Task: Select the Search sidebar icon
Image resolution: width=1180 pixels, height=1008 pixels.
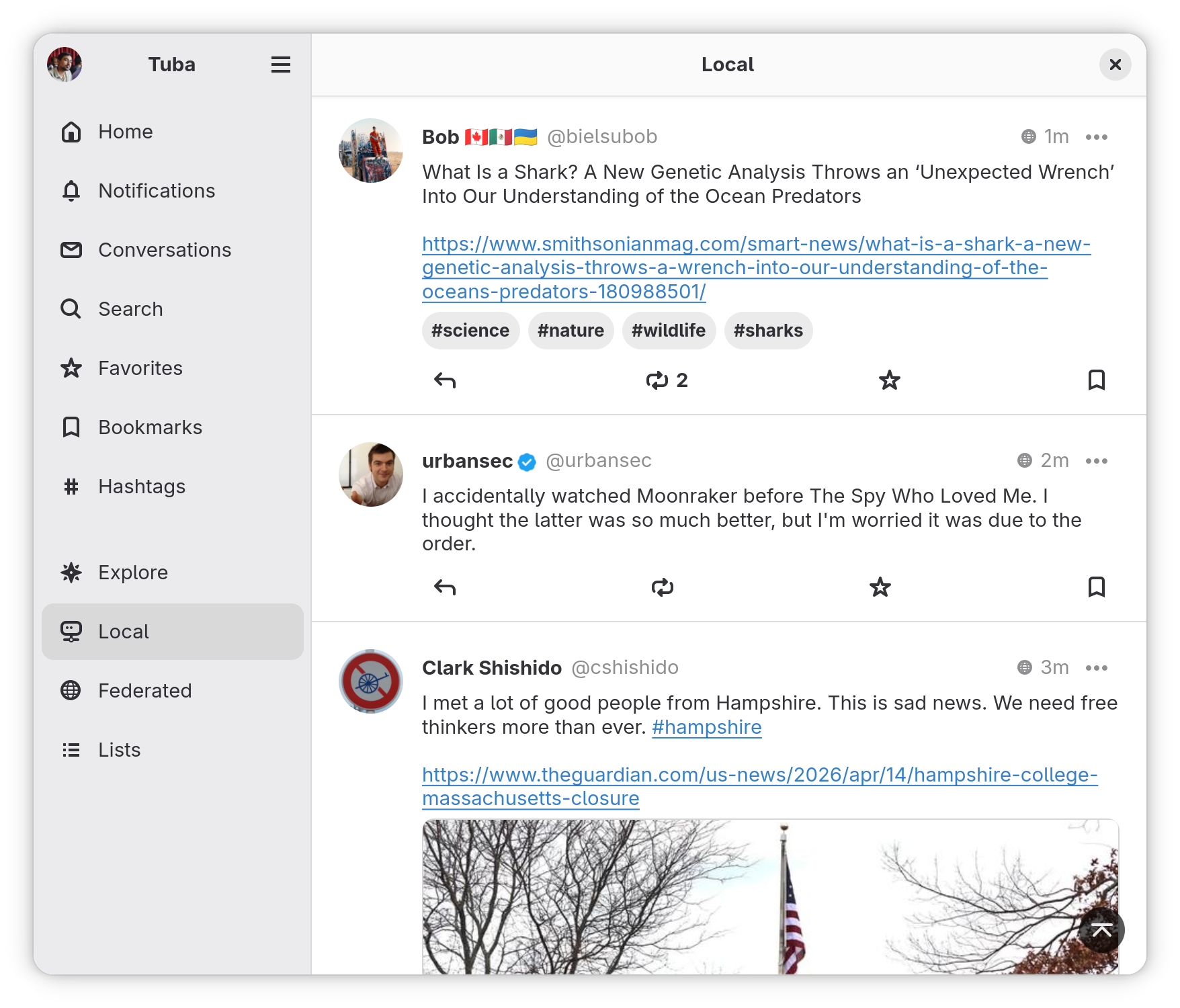Action: 71,308
